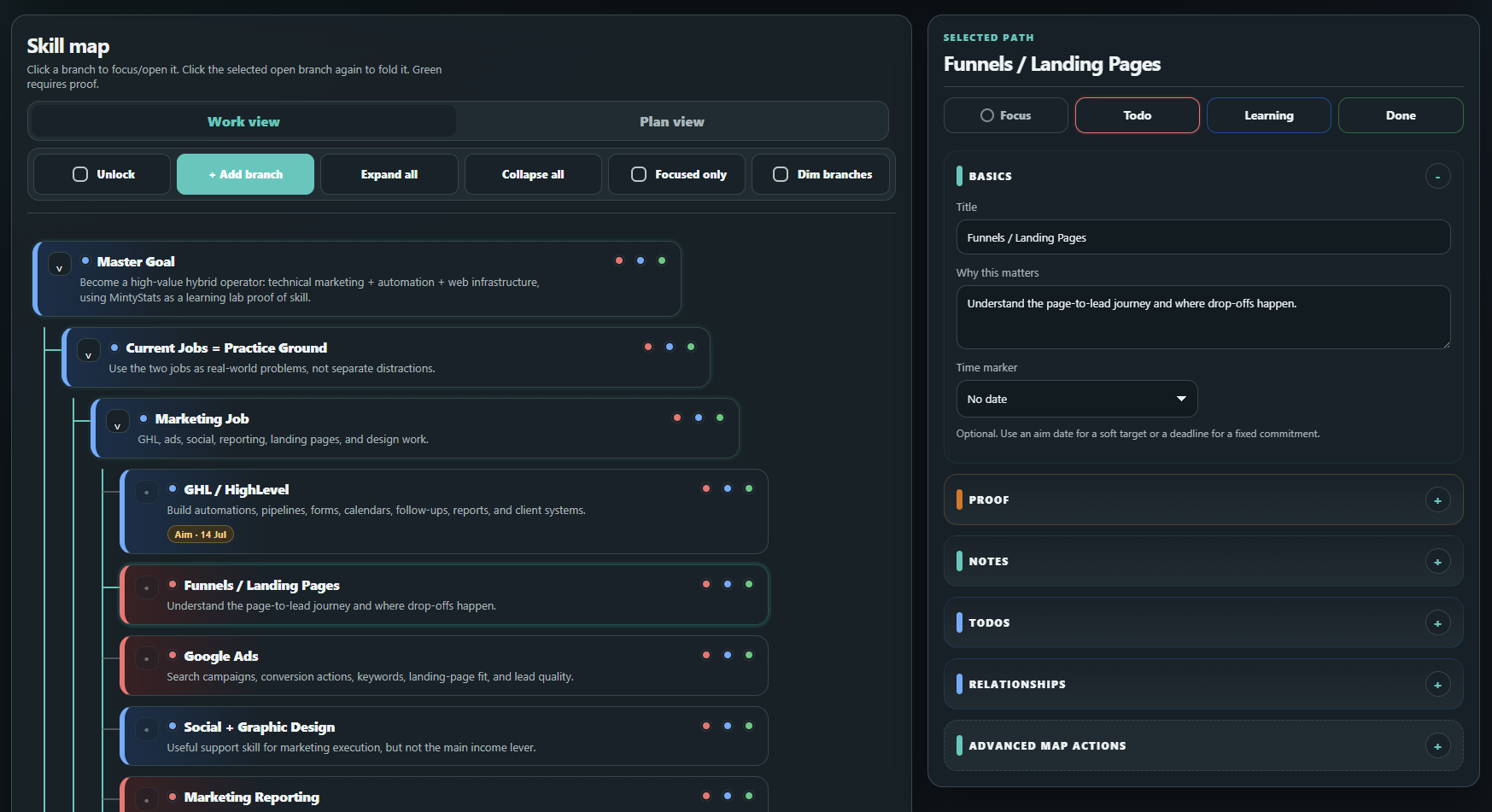Mark selected path as Todo
The image size is (1492, 812).
[1137, 115]
